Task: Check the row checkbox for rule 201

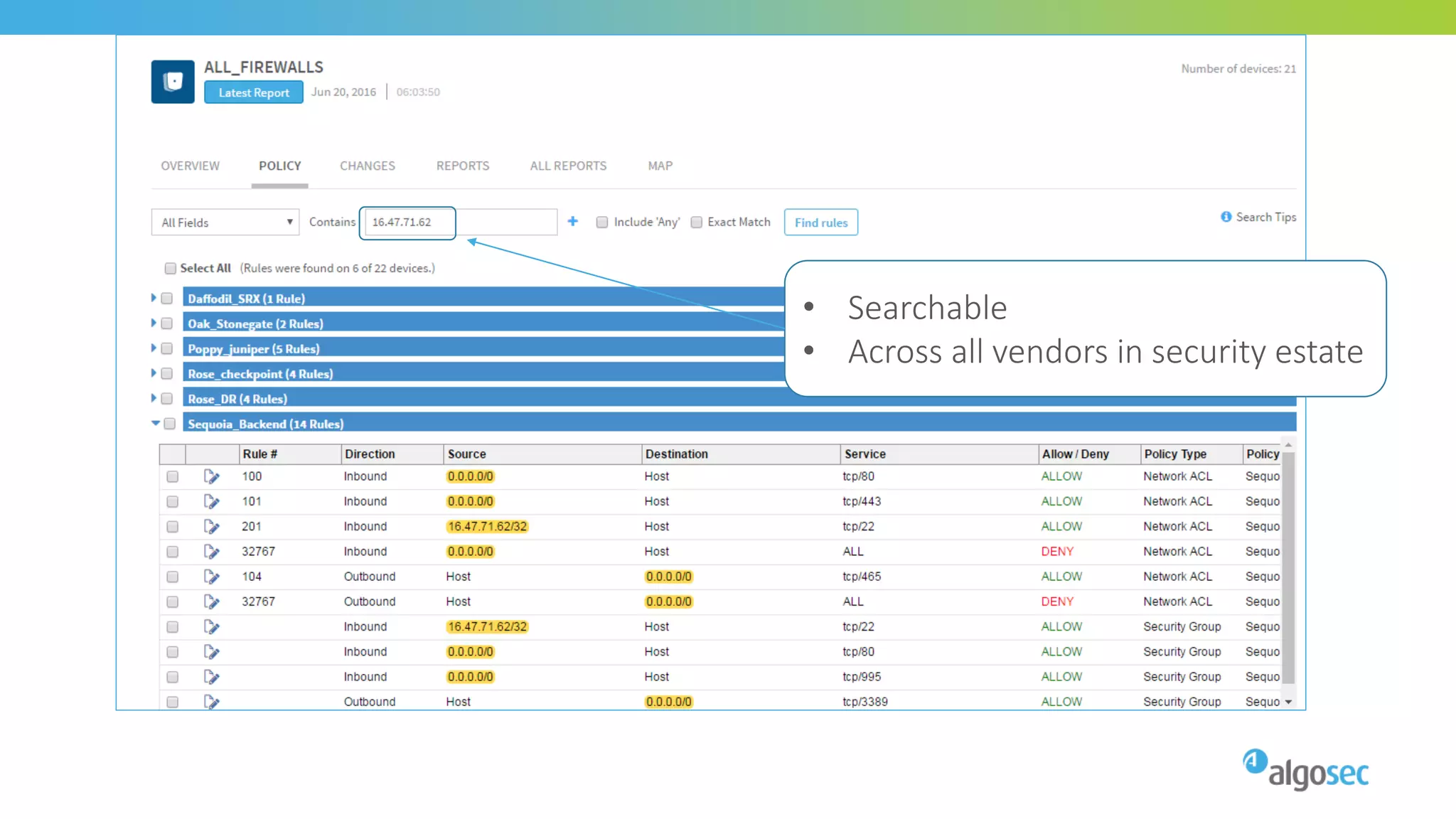Action: click(172, 526)
